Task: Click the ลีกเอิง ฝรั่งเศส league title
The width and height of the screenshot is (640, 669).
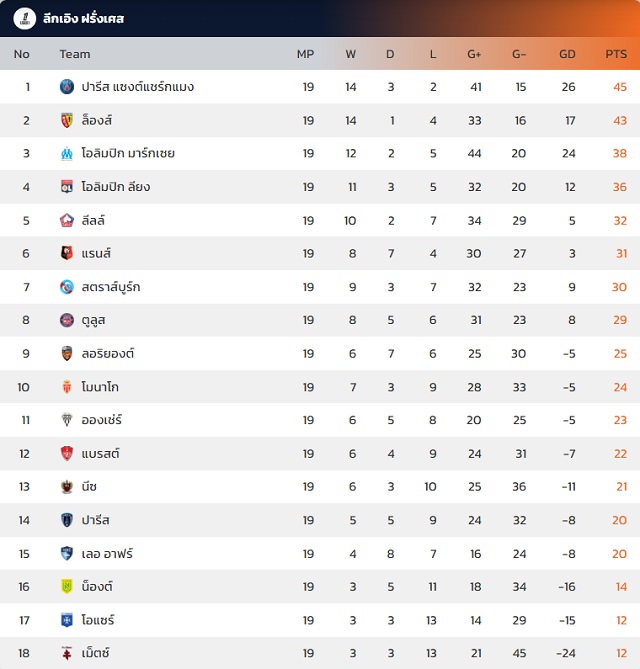Action: (84, 19)
